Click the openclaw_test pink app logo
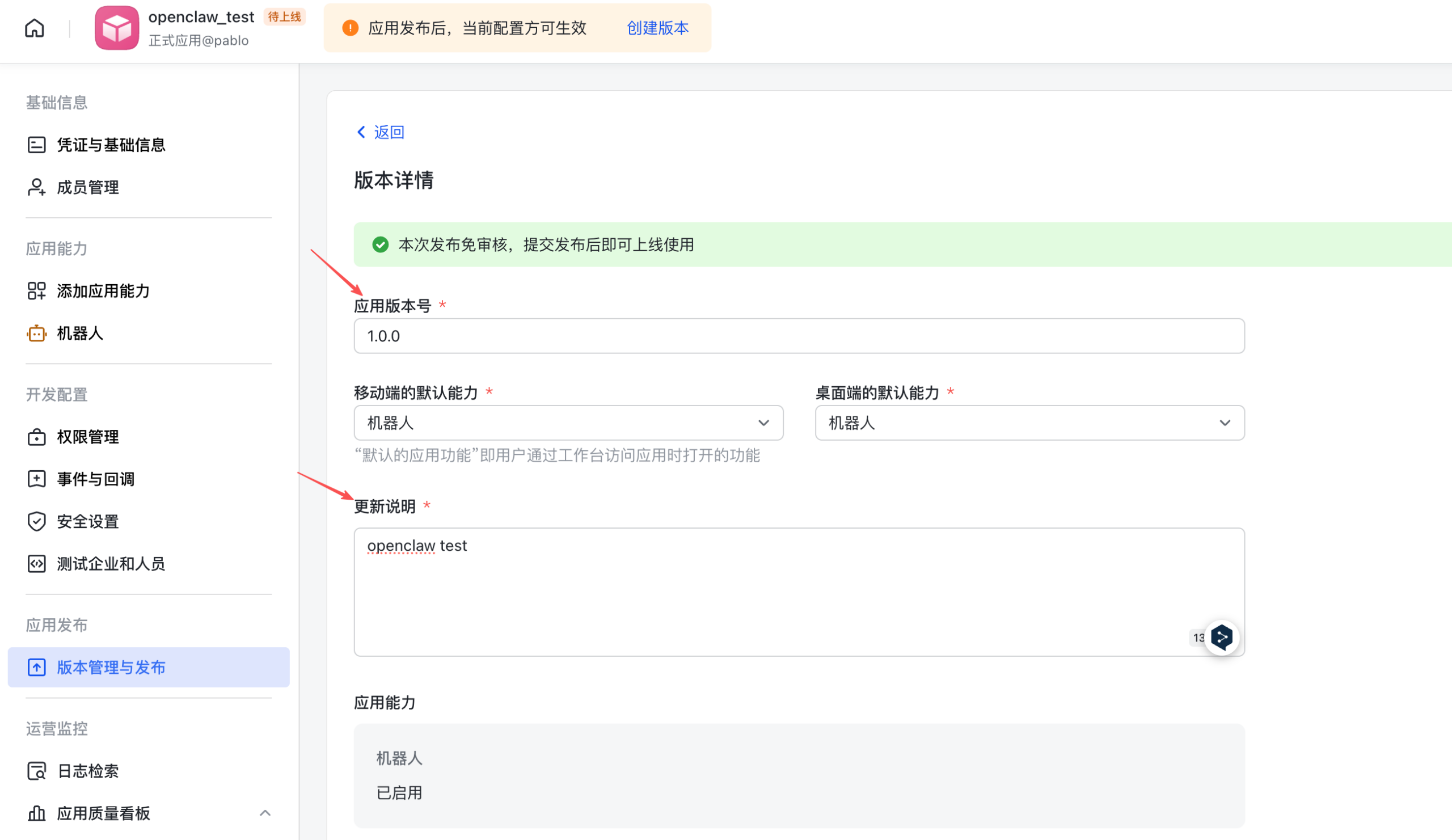 pos(117,28)
